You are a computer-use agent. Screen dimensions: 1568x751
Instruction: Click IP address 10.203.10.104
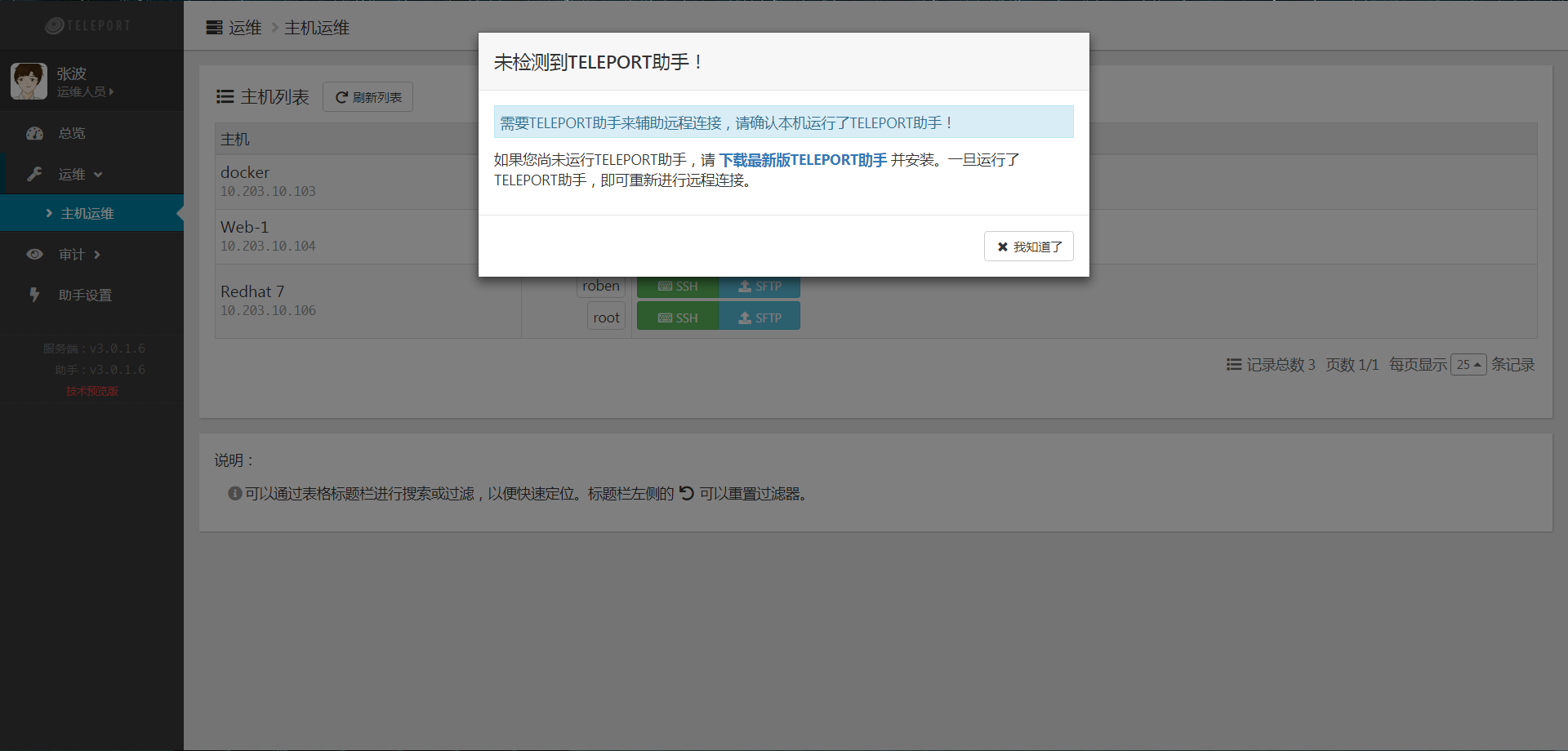coord(268,246)
